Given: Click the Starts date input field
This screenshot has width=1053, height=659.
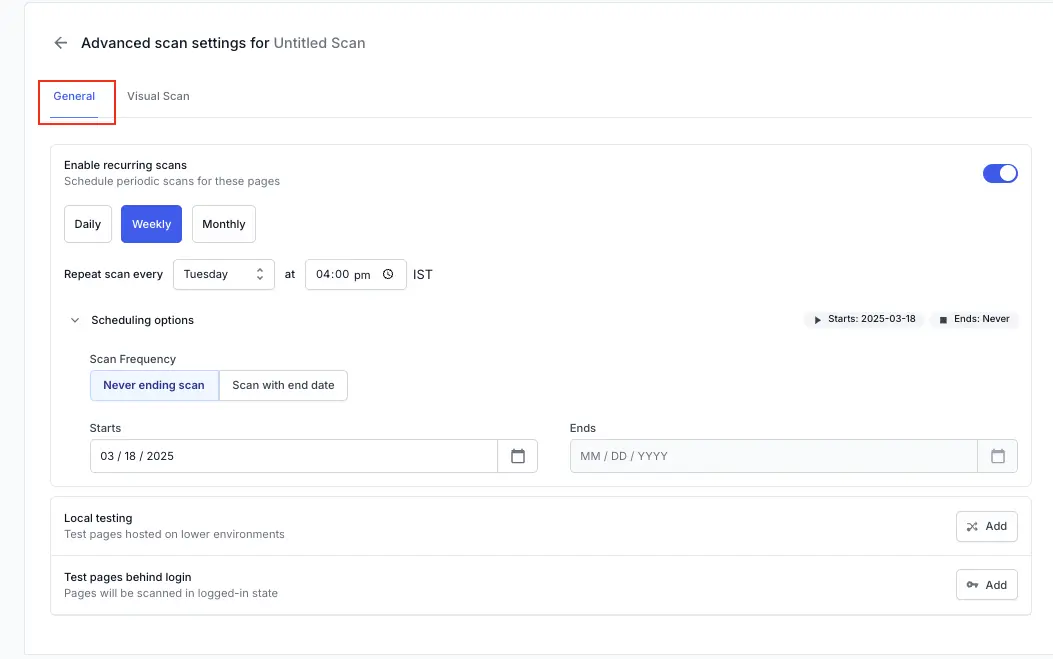Looking at the screenshot, I should 293,456.
